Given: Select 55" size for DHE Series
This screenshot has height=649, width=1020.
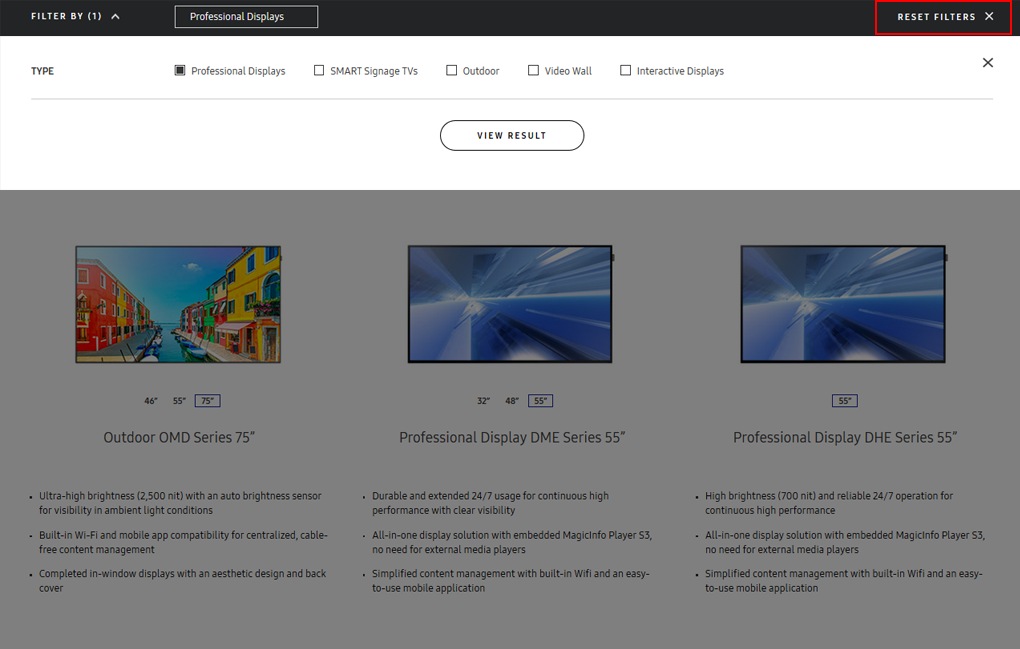Looking at the screenshot, I should click(x=845, y=401).
